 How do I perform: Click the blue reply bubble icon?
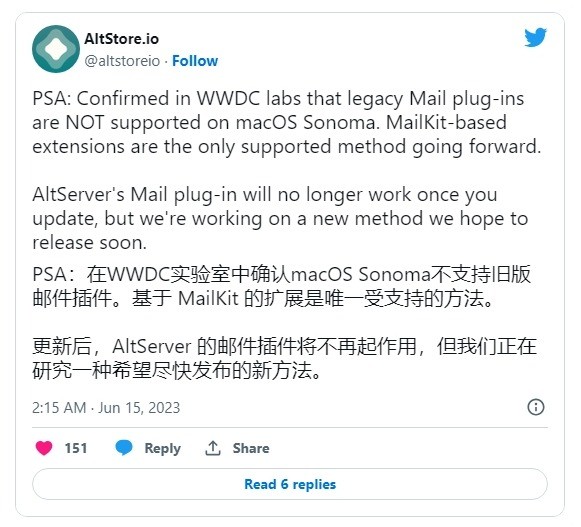(124, 448)
